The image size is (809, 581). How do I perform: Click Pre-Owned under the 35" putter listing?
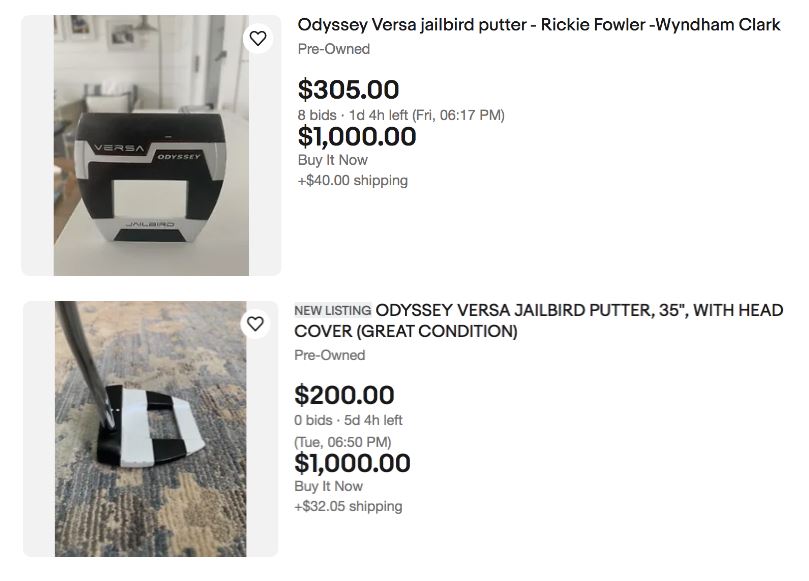point(329,355)
